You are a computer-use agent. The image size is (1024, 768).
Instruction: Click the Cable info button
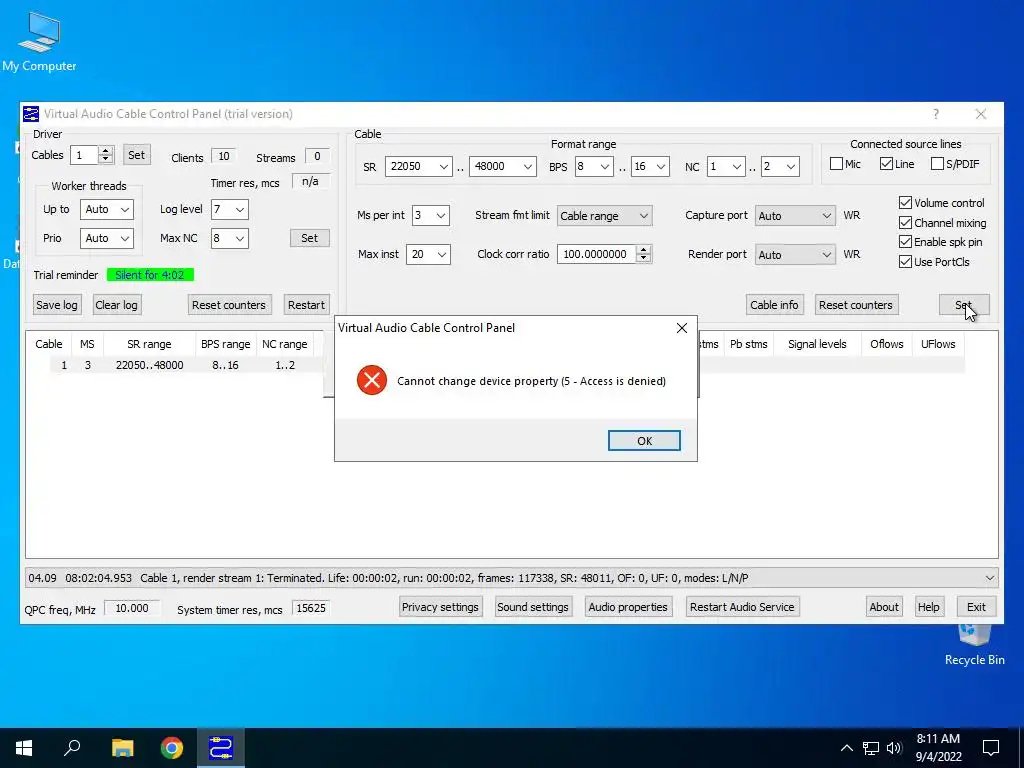tap(774, 305)
